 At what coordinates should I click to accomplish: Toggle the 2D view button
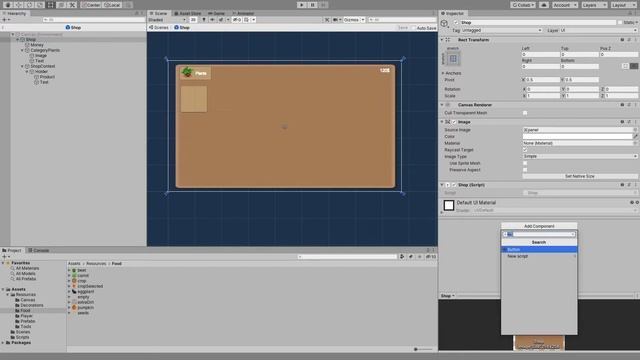[x=193, y=20]
